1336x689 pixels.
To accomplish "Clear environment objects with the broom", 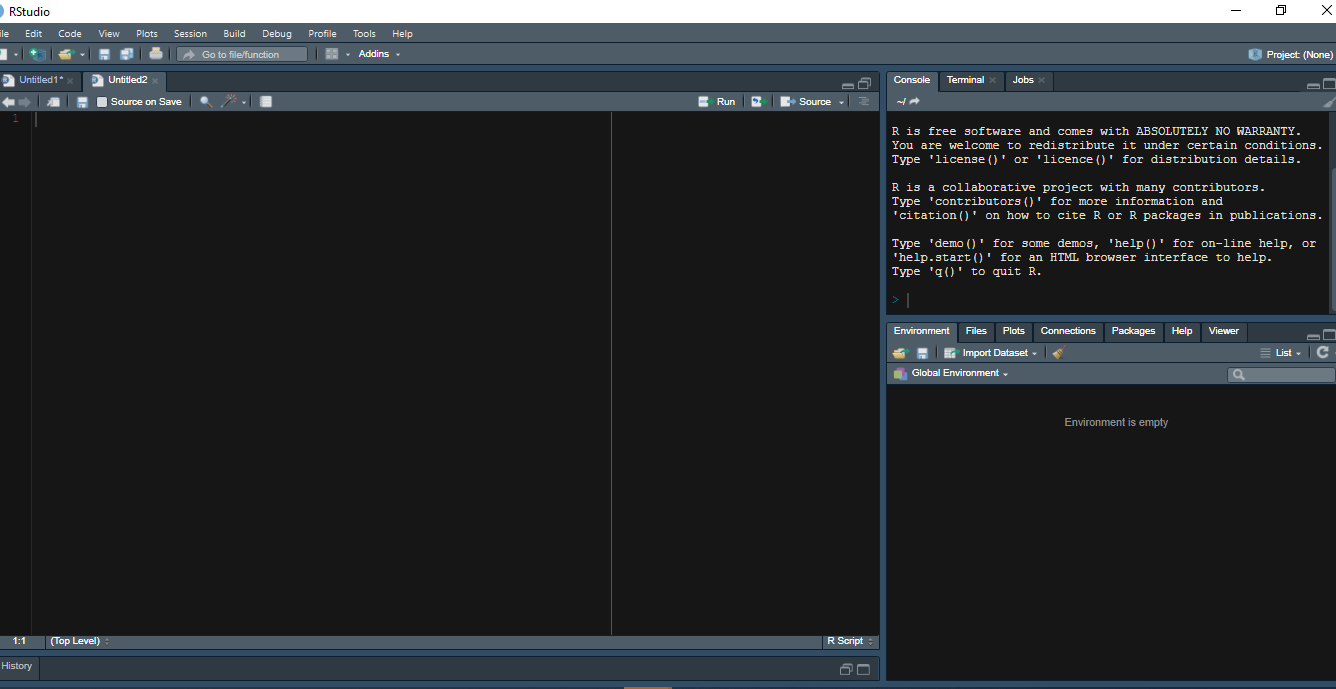I will (1058, 353).
